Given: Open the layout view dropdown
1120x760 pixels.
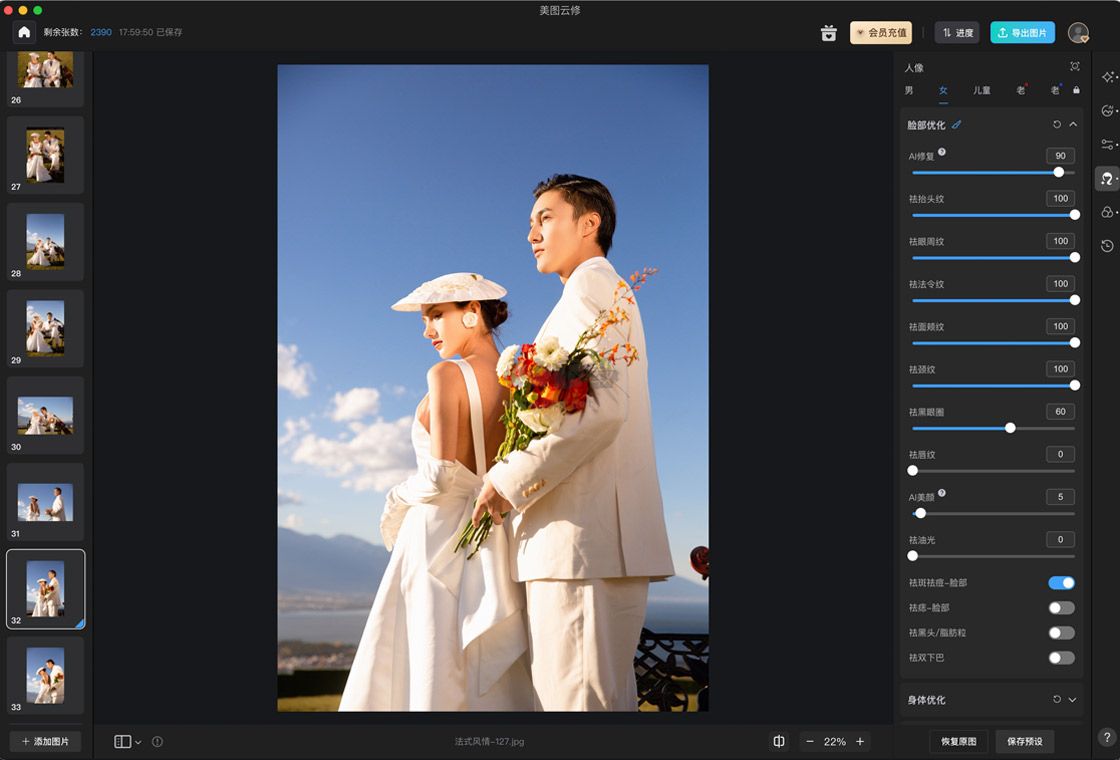Looking at the screenshot, I should pyautogui.click(x=127, y=742).
